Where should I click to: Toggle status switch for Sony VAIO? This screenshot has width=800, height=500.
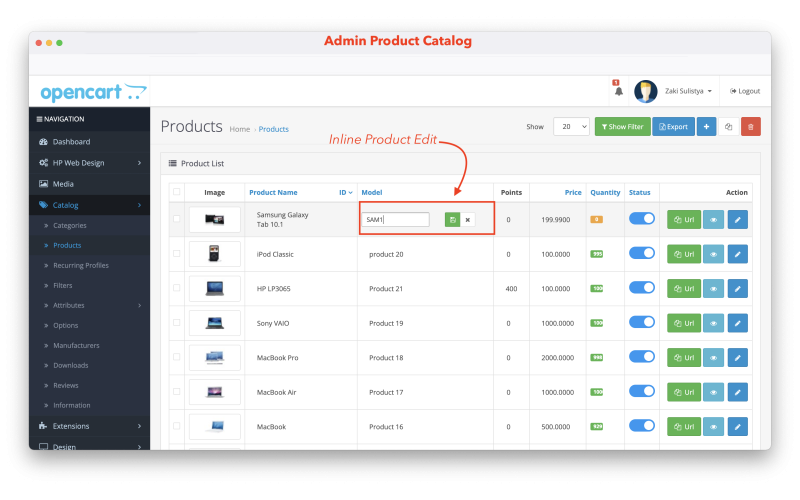click(x=642, y=322)
